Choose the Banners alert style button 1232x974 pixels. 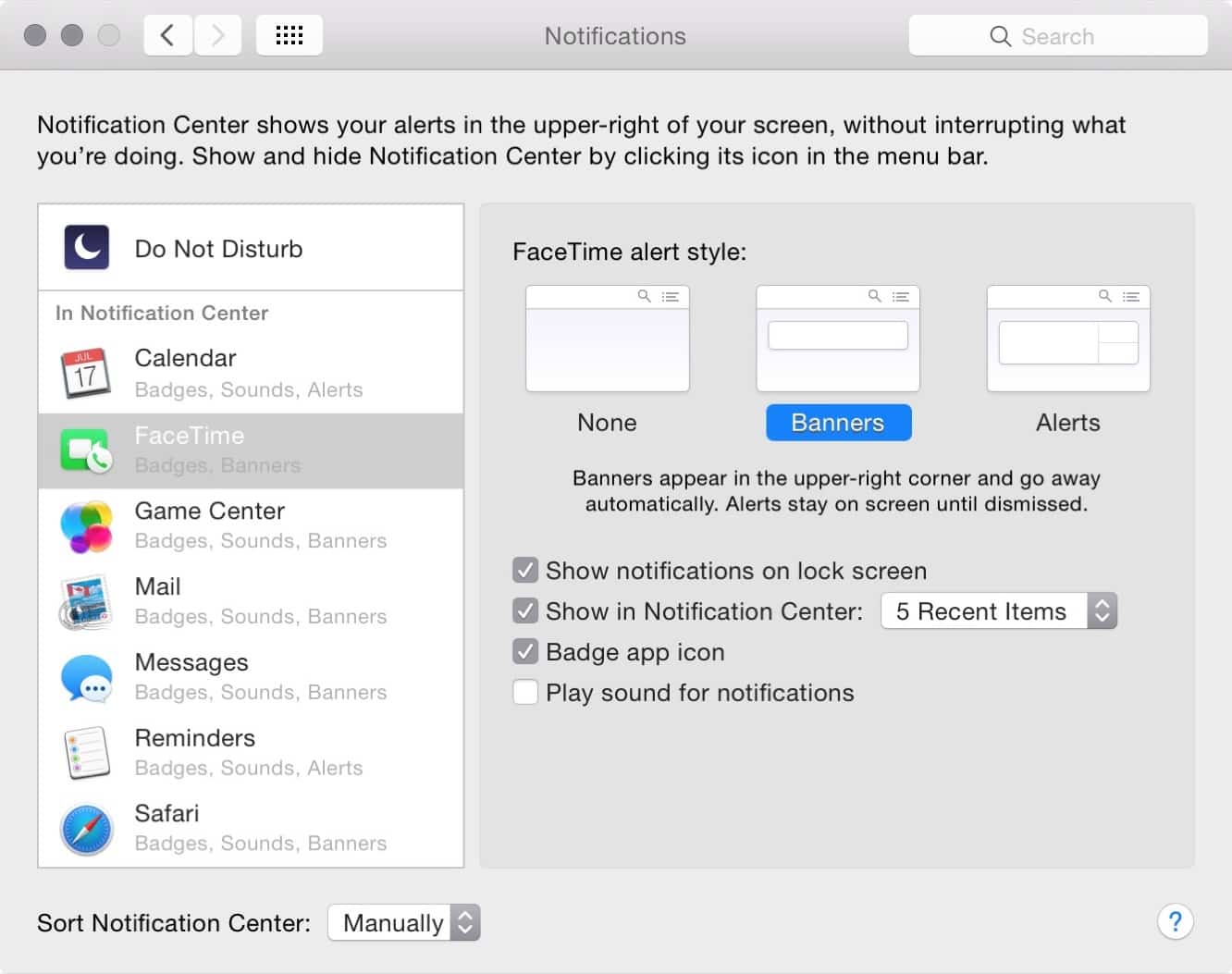tap(838, 423)
